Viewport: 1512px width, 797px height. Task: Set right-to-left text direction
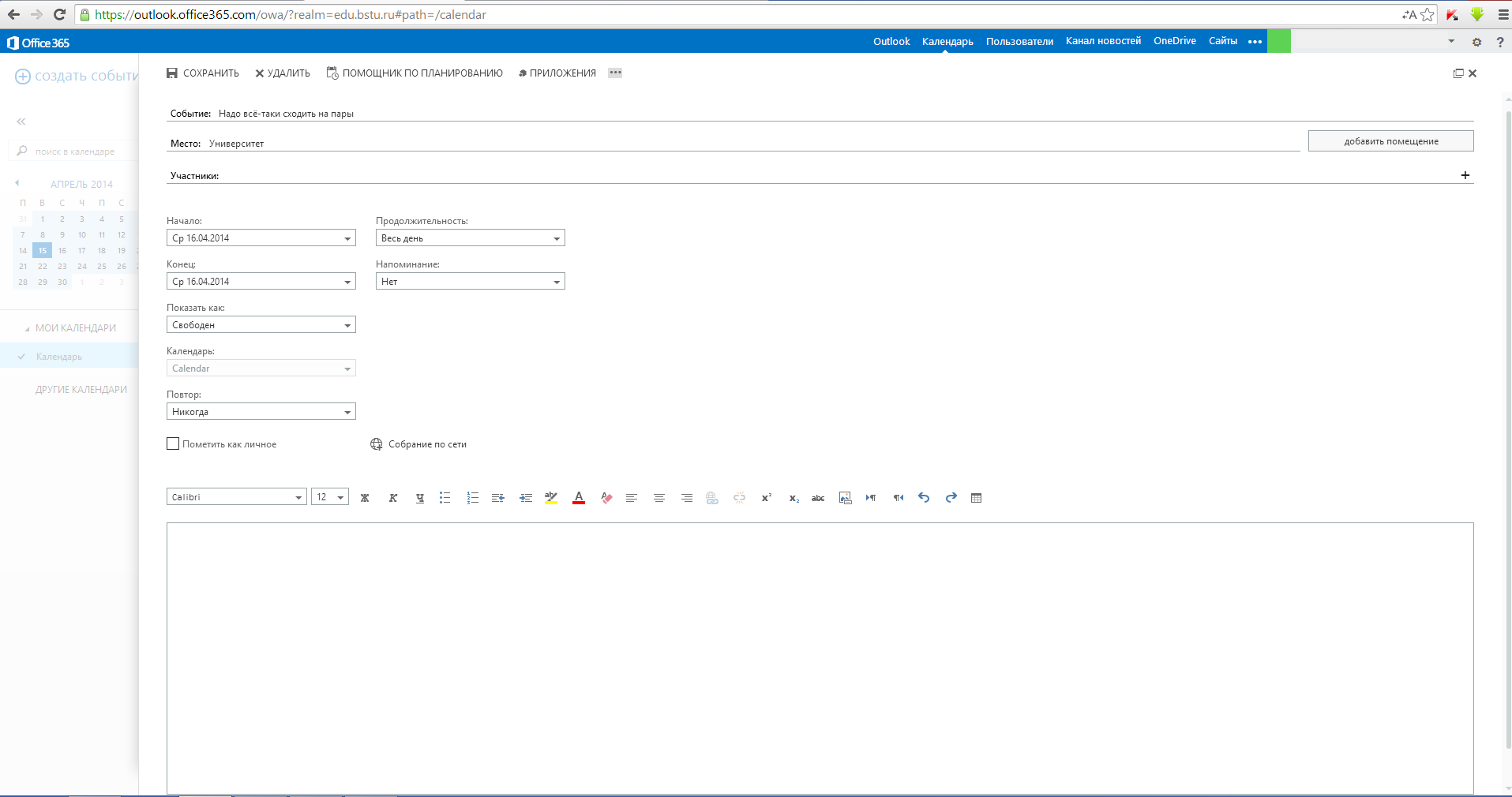[x=899, y=498]
